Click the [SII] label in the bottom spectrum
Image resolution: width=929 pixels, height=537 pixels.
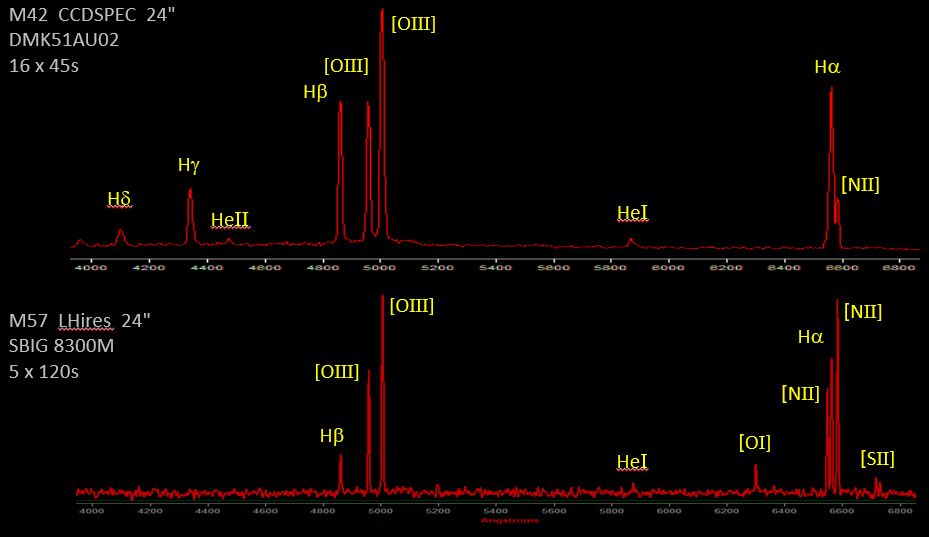tap(877, 459)
